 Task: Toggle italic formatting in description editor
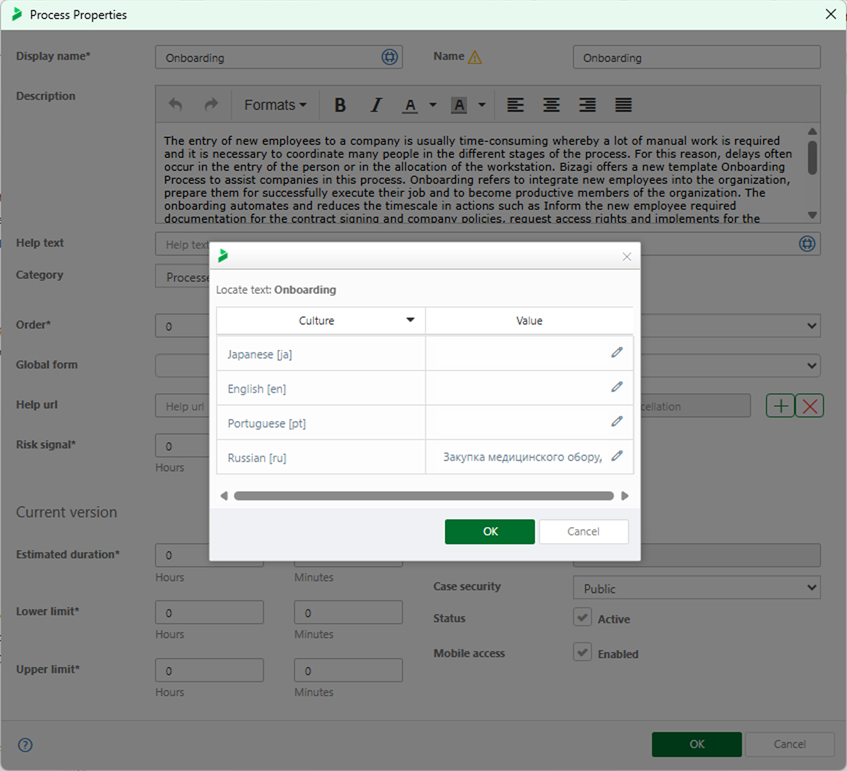click(x=376, y=105)
